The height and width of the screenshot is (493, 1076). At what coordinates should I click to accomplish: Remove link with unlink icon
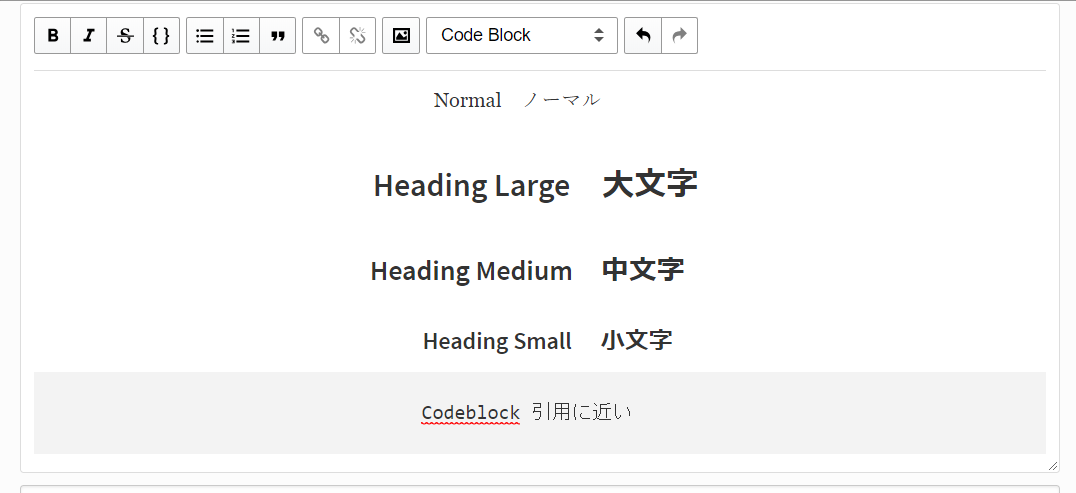tap(357, 36)
